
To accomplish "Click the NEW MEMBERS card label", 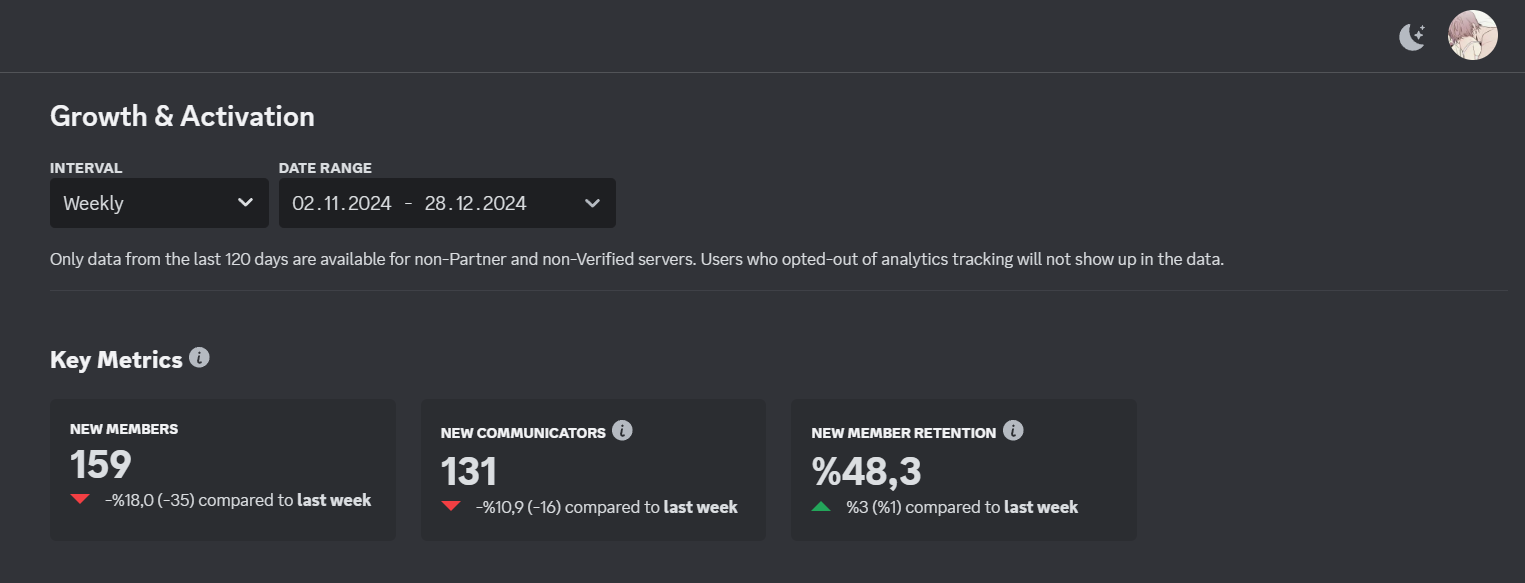I will 124,429.
